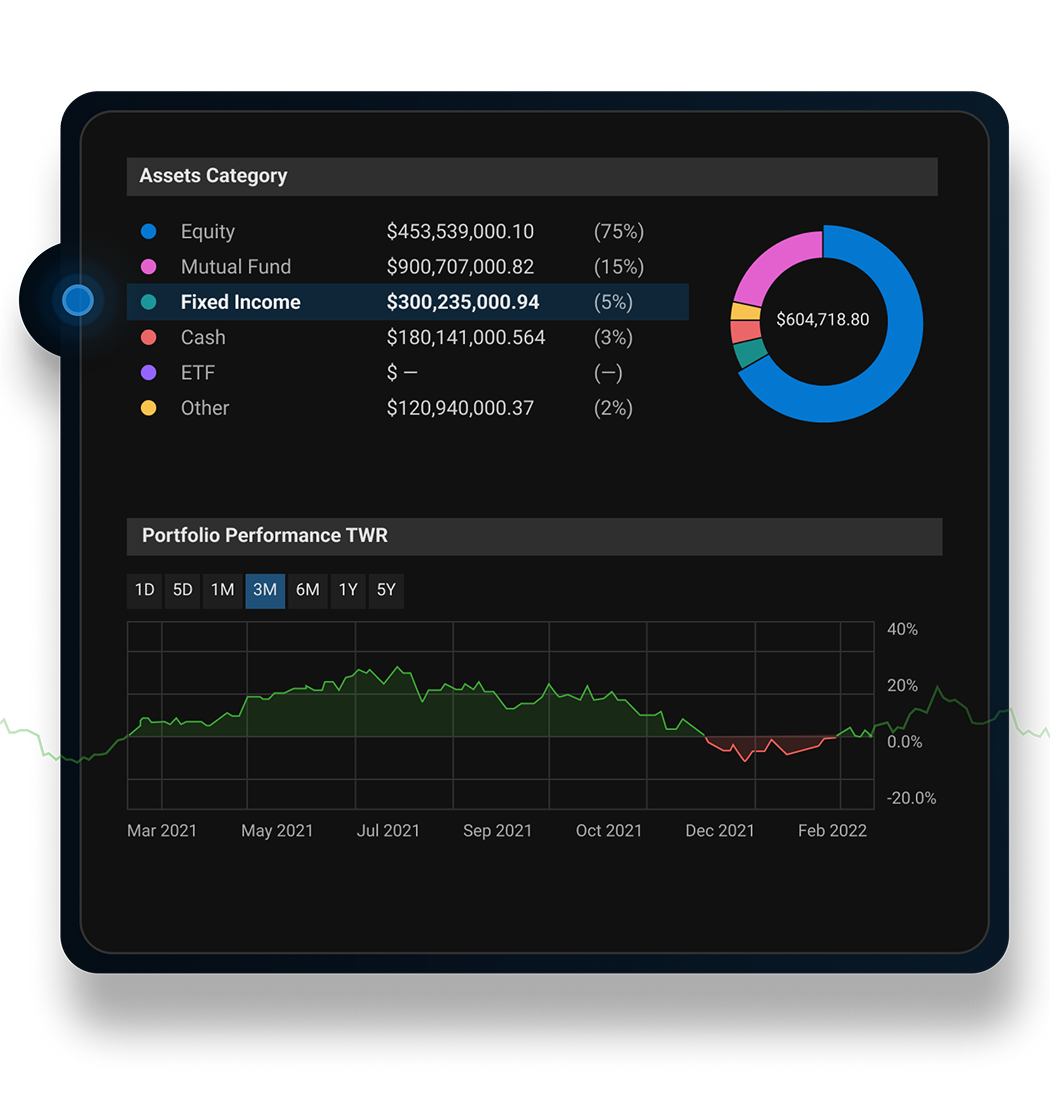
Task: Switch to the 1Y time range tab
Action: coord(347,590)
